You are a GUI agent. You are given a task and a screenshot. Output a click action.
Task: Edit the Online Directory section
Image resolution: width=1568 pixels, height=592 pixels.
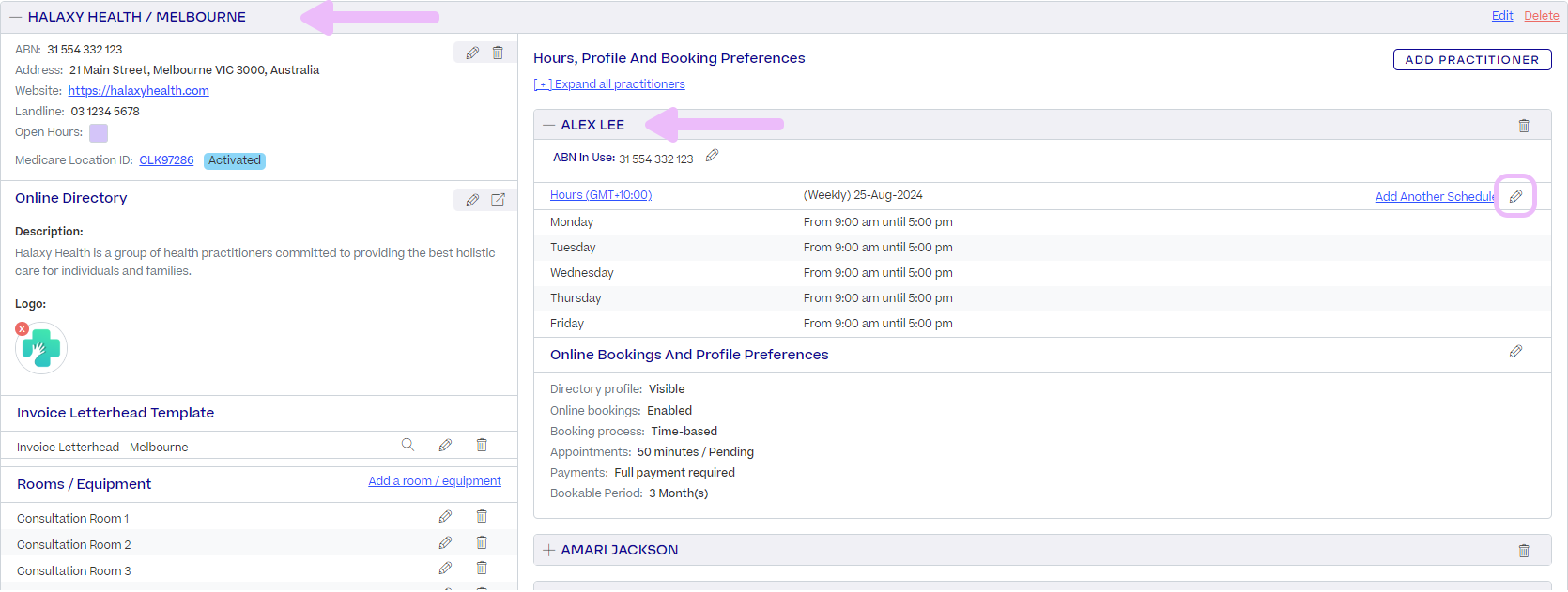tap(472, 200)
